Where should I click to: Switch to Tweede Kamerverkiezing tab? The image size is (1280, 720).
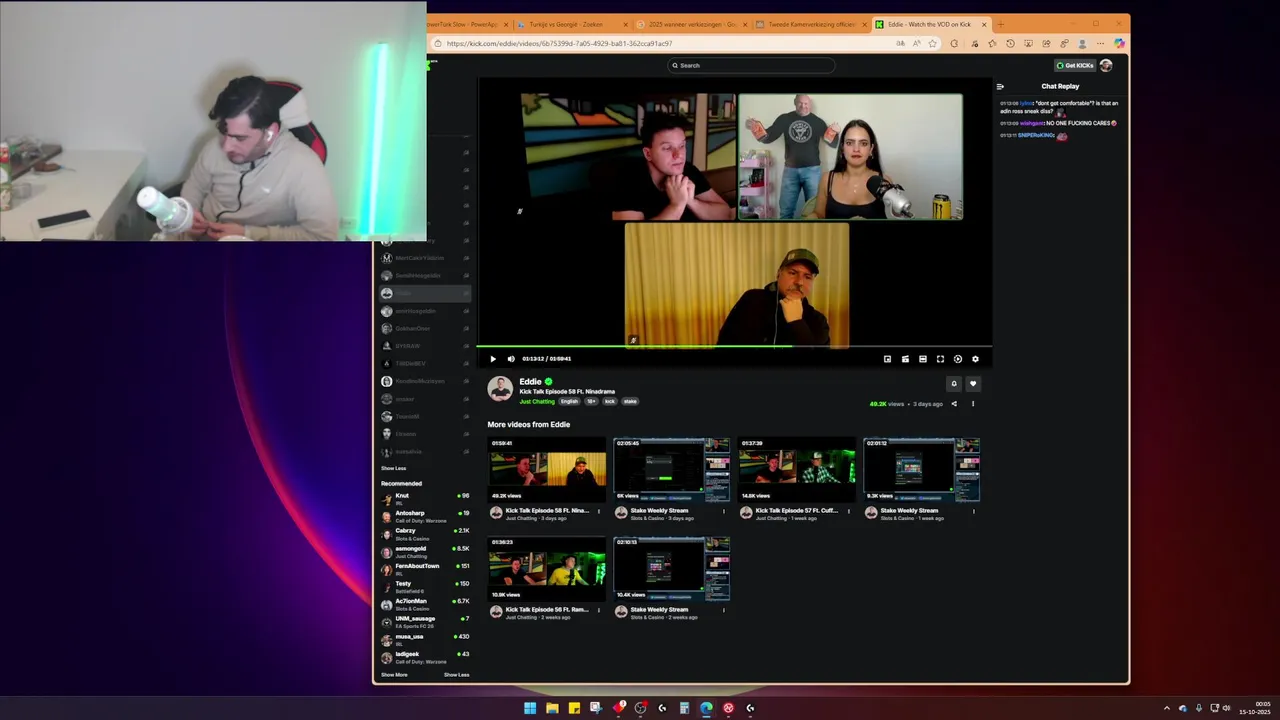[812, 24]
